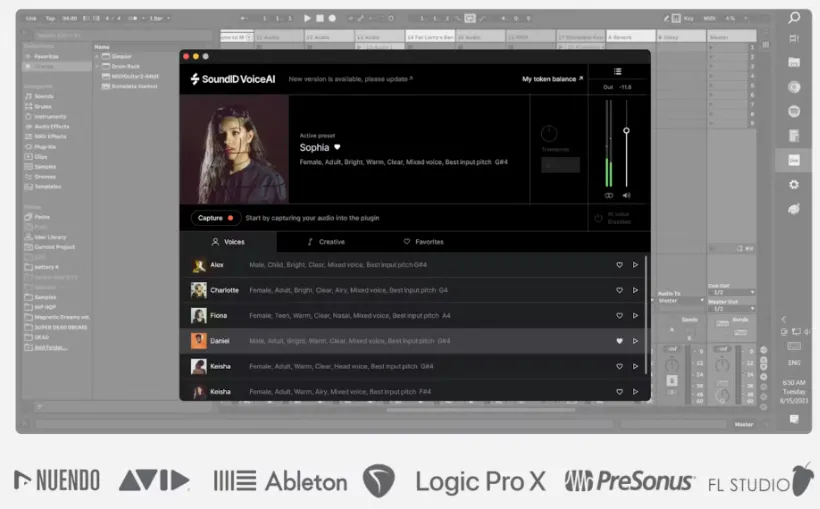Open the SoundID VoiceAI list menu icon
This screenshot has width=820, height=509.
pos(618,72)
